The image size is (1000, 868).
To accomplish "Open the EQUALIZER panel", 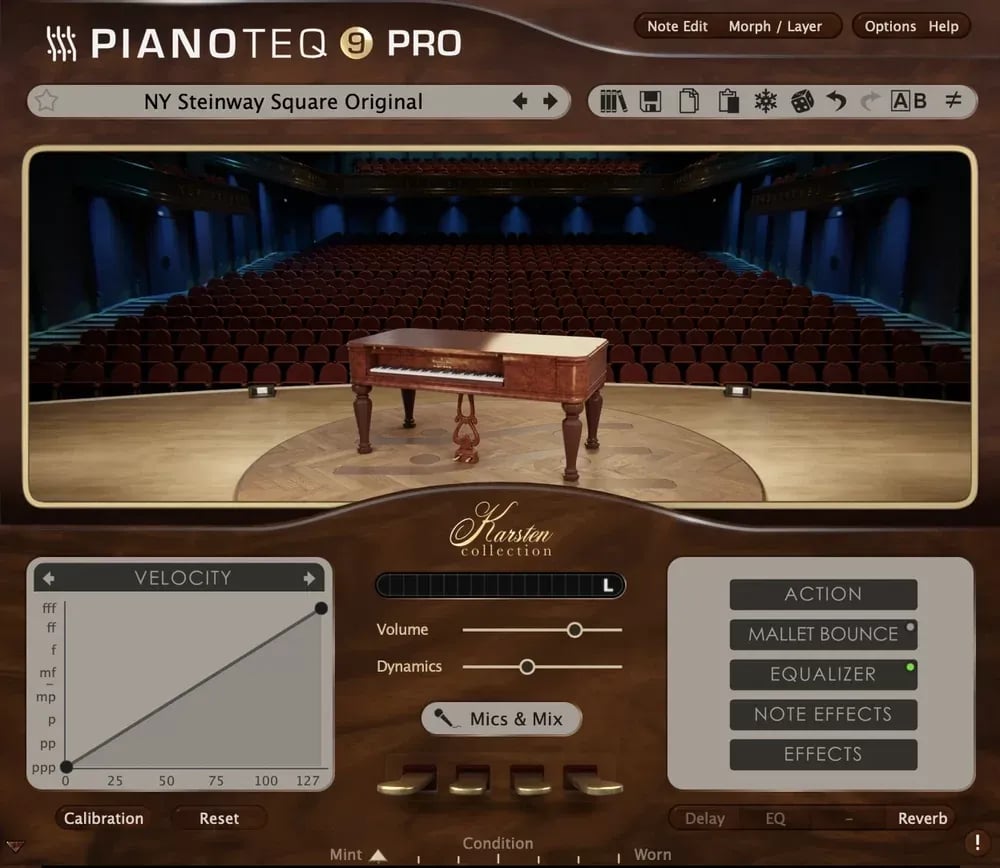I will [823, 675].
